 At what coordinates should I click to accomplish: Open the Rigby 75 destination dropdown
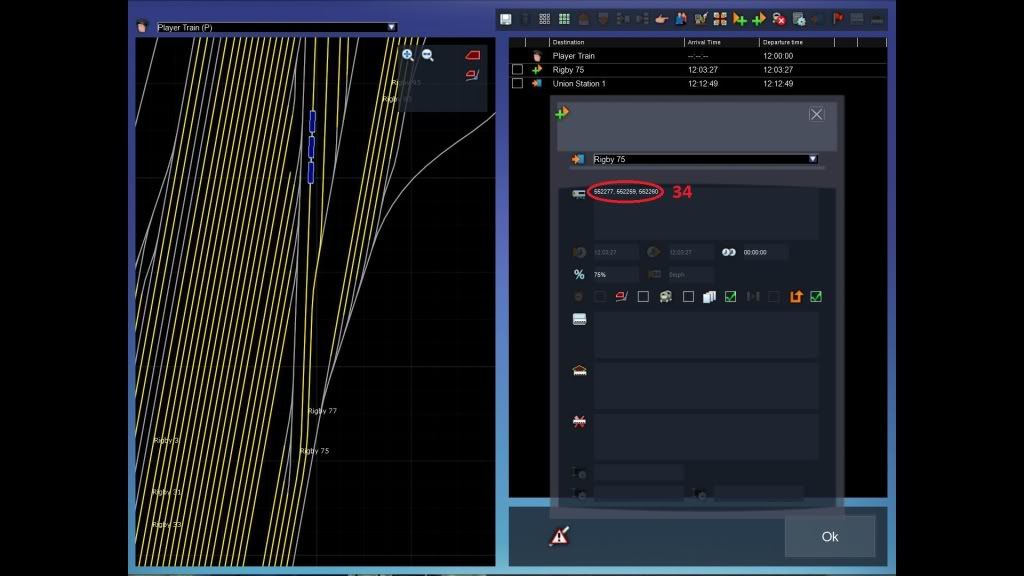pos(812,159)
